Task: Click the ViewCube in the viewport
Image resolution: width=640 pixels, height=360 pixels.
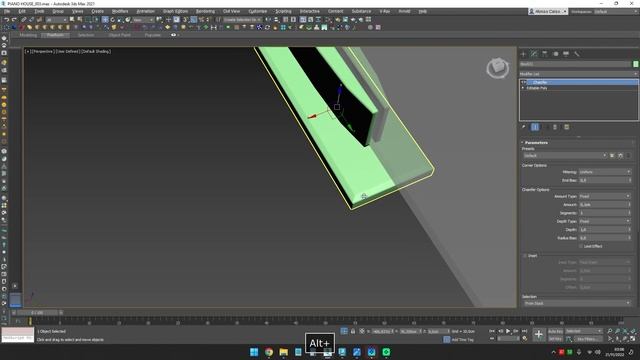Action: pyautogui.click(x=498, y=68)
